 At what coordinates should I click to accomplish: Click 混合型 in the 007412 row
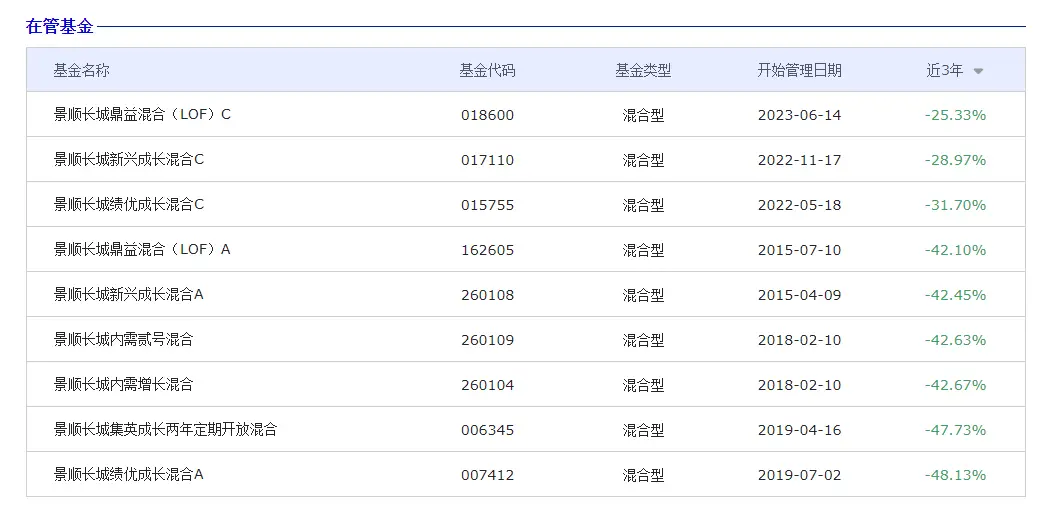click(x=644, y=475)
